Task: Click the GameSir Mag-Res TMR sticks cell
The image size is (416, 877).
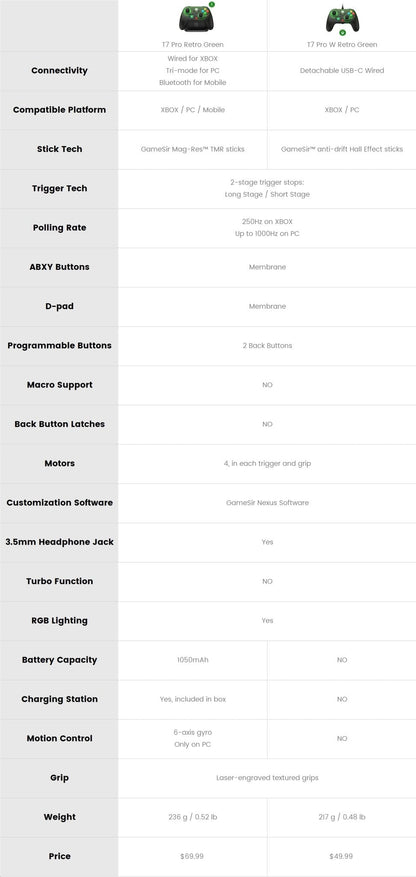Action: click(192, 149)
